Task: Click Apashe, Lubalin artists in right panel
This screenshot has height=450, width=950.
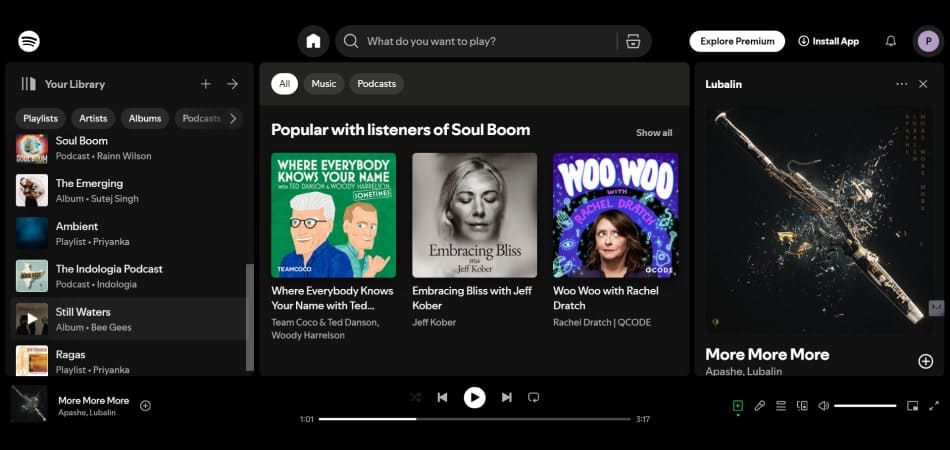Action: (x=743, y=371)
